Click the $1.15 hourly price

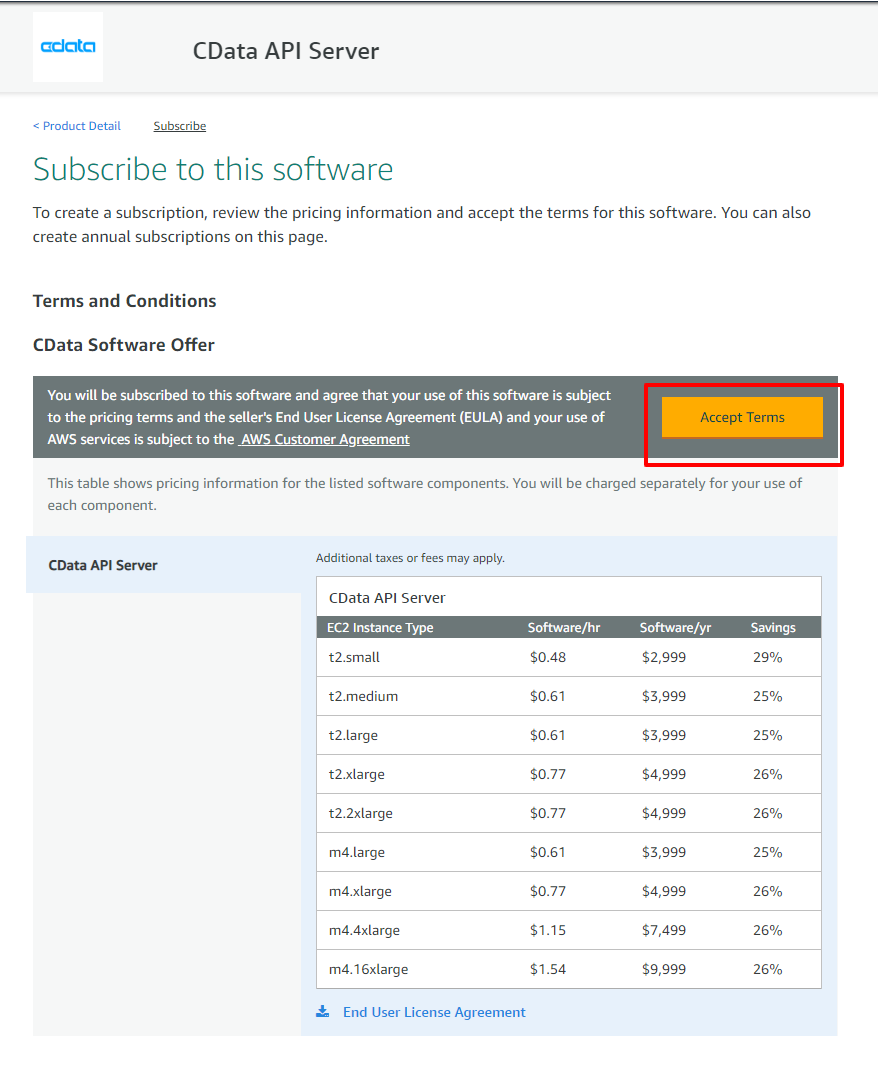(548, 930)
